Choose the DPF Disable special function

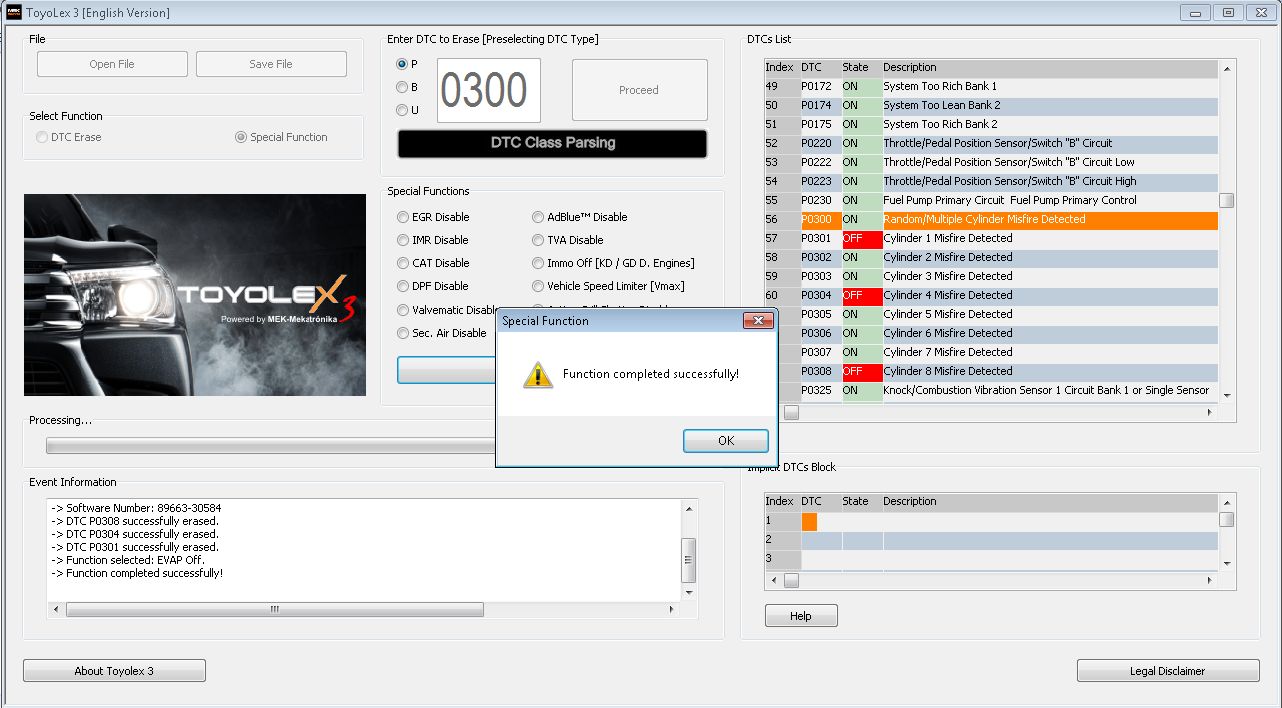click(x=403, y=286)
